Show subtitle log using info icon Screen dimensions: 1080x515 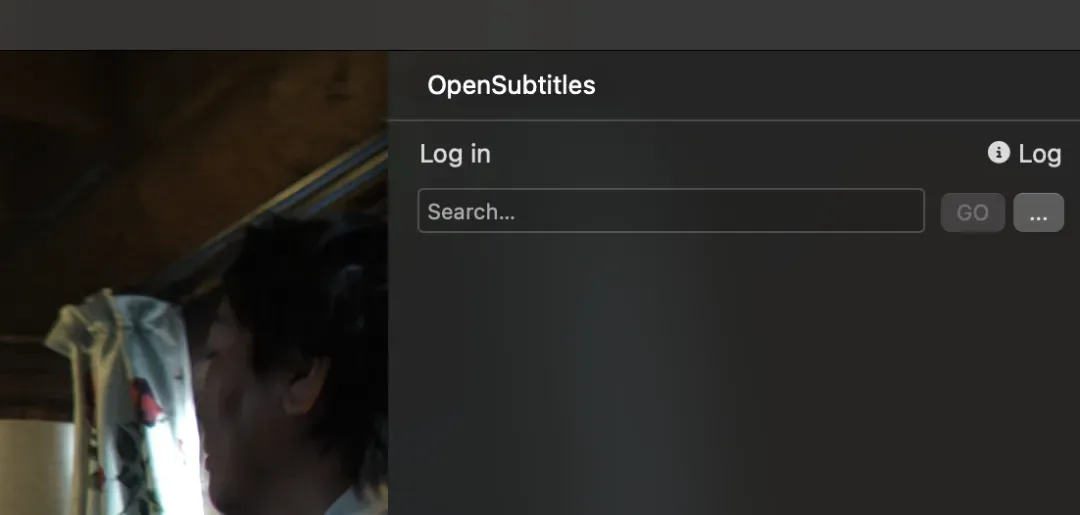[998, 152]
